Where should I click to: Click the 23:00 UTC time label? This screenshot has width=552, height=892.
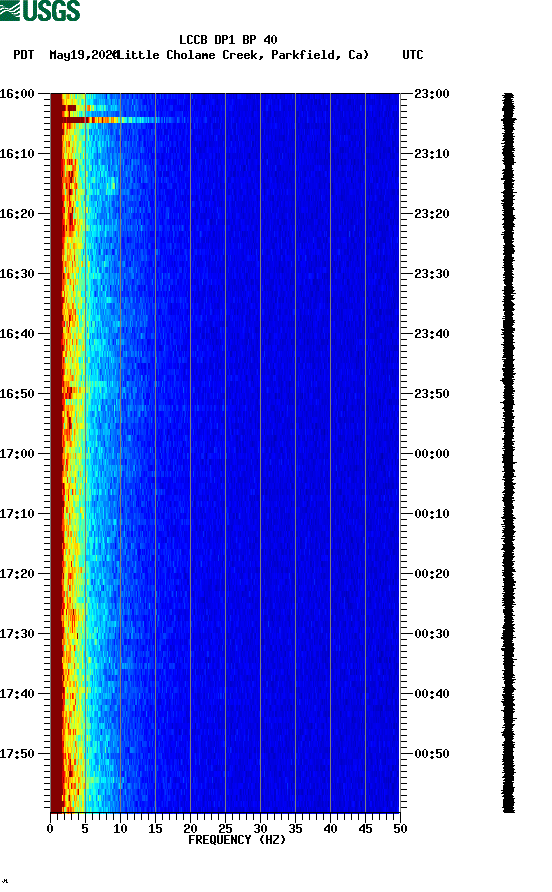click(x=432, y=93)
